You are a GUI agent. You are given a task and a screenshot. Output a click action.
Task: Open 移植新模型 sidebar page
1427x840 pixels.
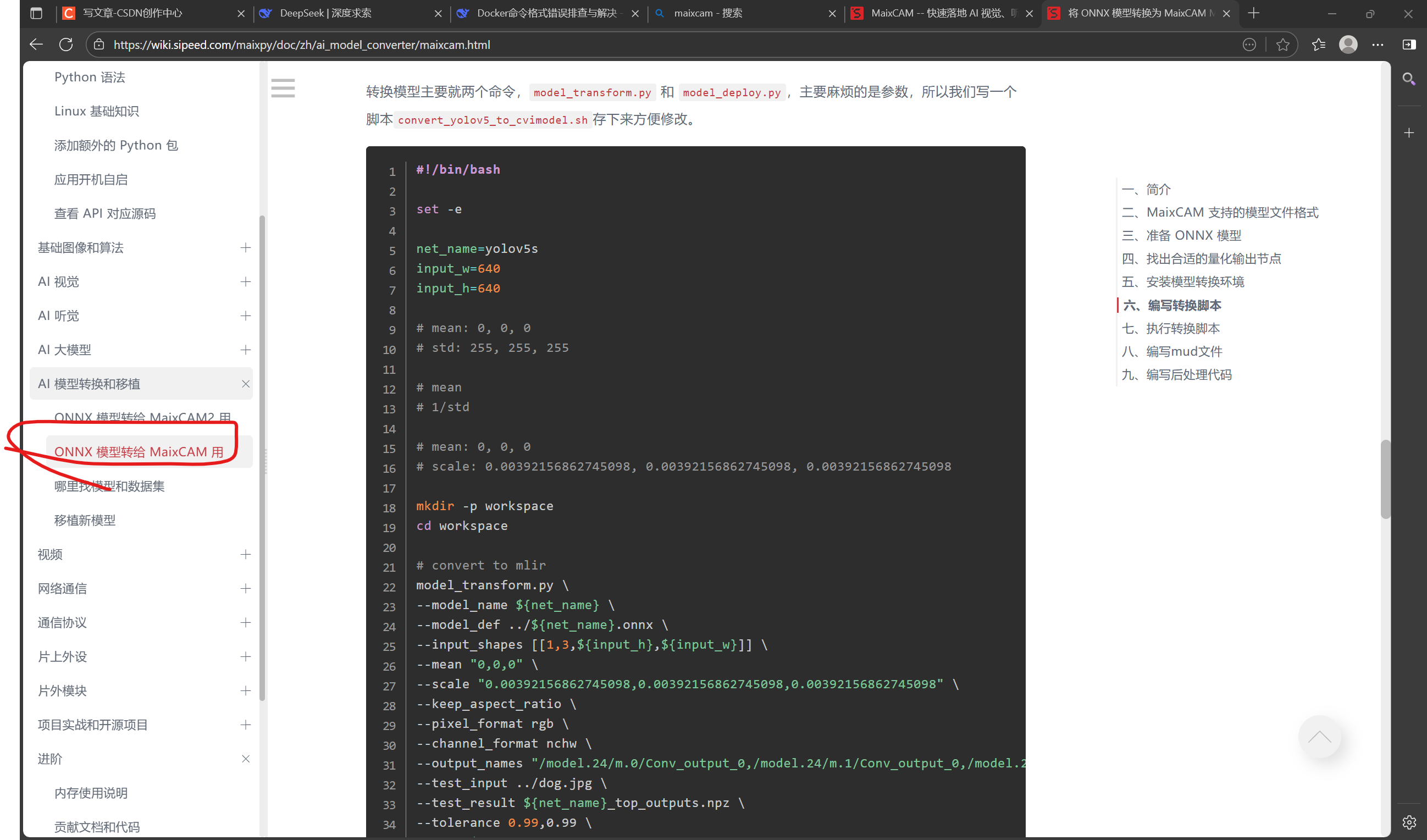coord(85,520)
